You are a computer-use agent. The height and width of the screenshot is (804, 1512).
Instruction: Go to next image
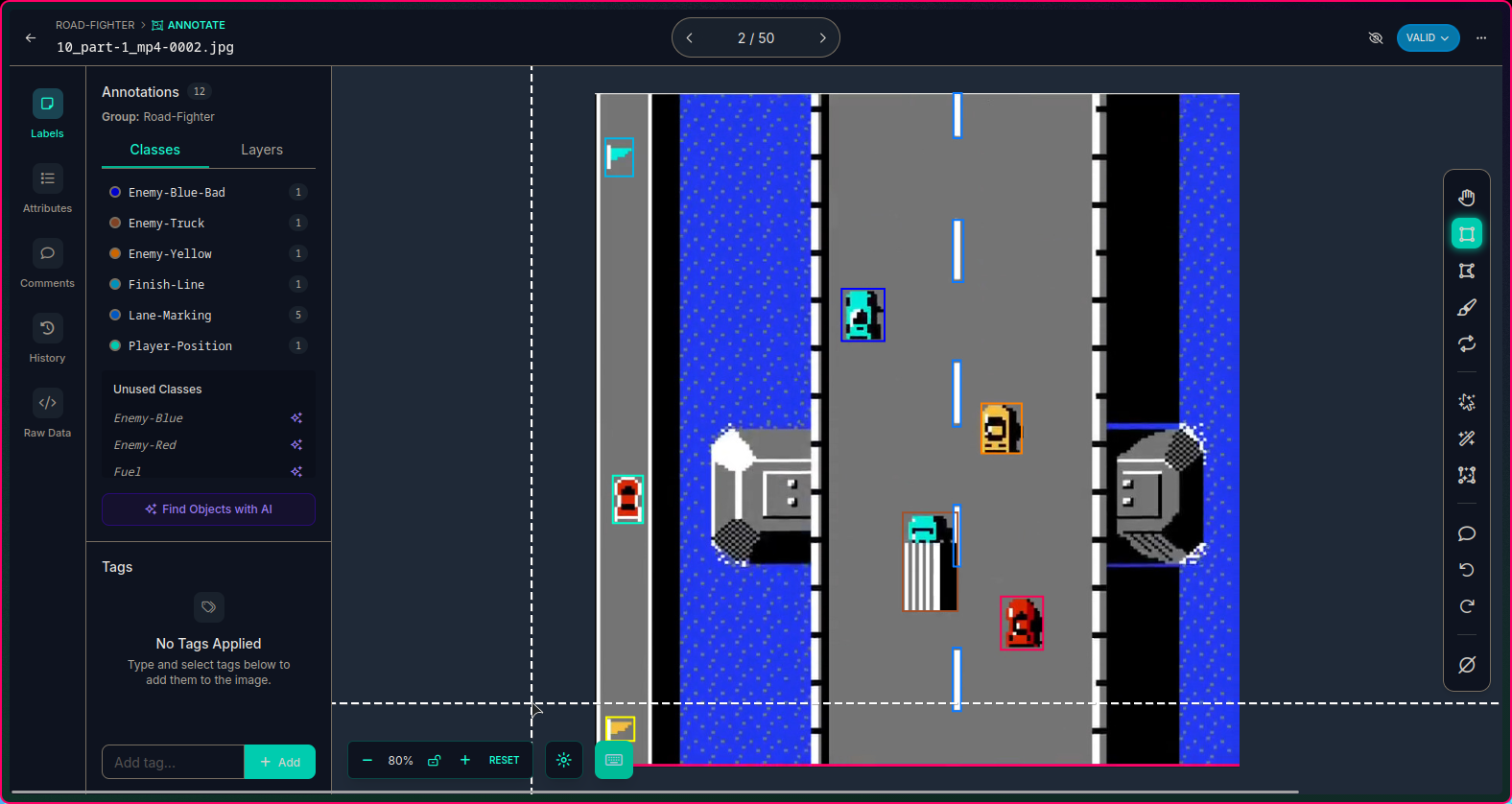[822, 38]
